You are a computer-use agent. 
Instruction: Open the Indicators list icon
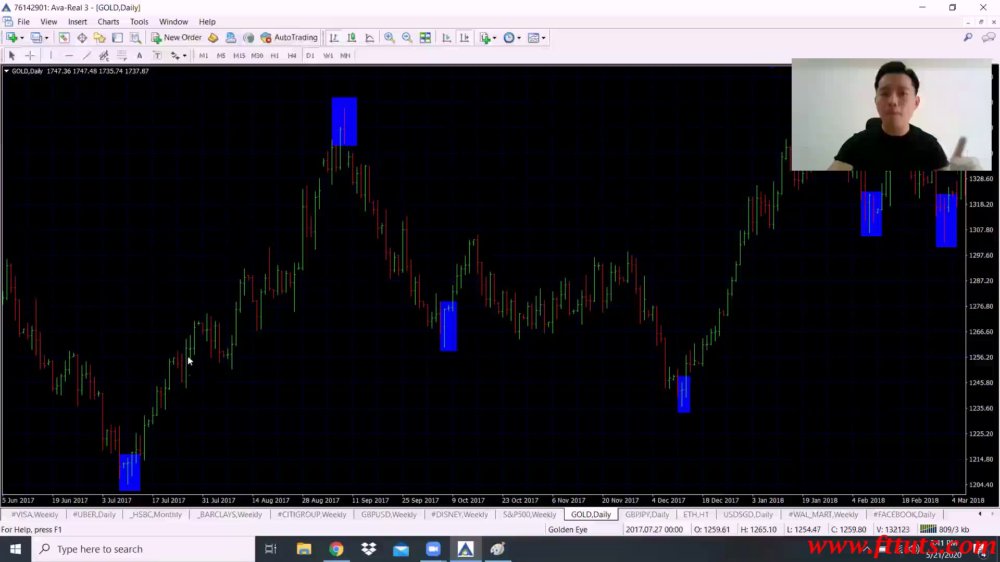point(485,38)
